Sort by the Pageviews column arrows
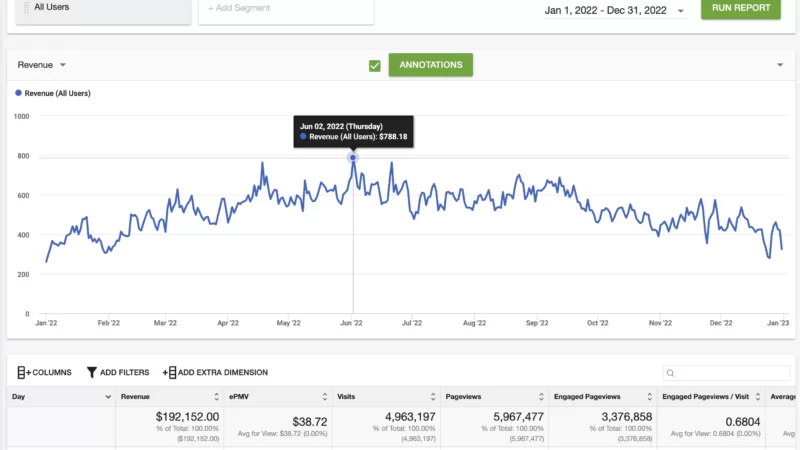Screen dimensions: 800x450 tap(541, 397)
